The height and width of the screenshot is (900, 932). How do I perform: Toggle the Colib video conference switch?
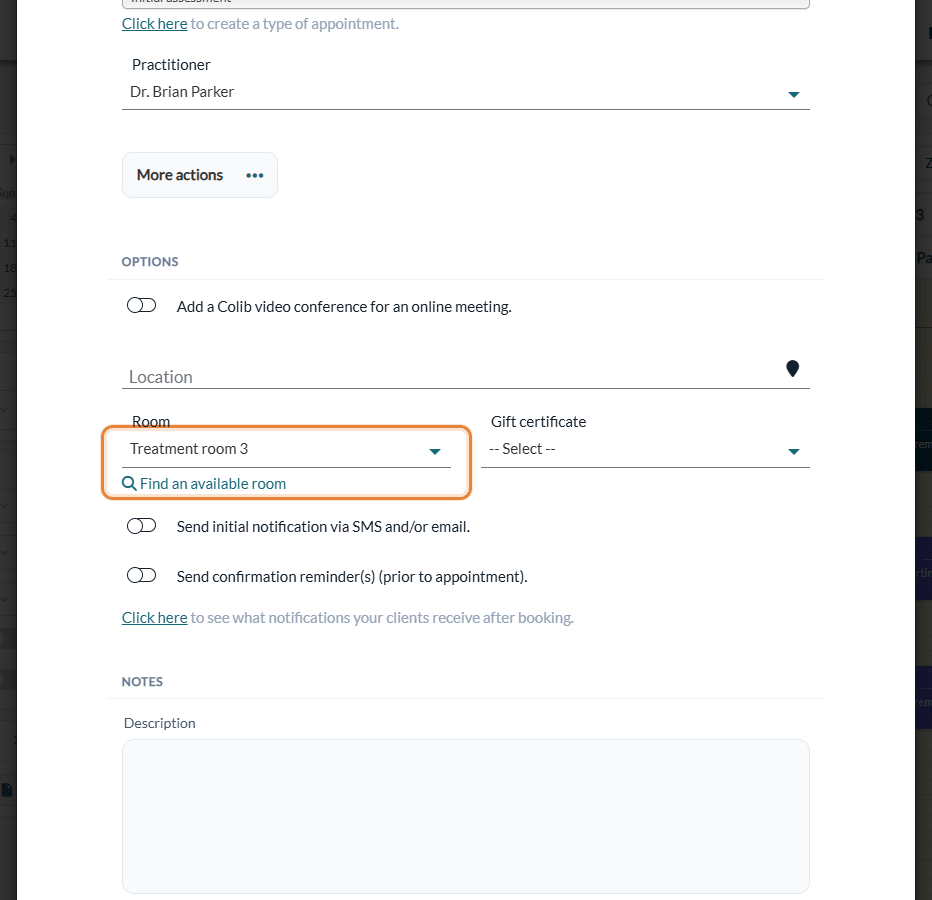141,306
